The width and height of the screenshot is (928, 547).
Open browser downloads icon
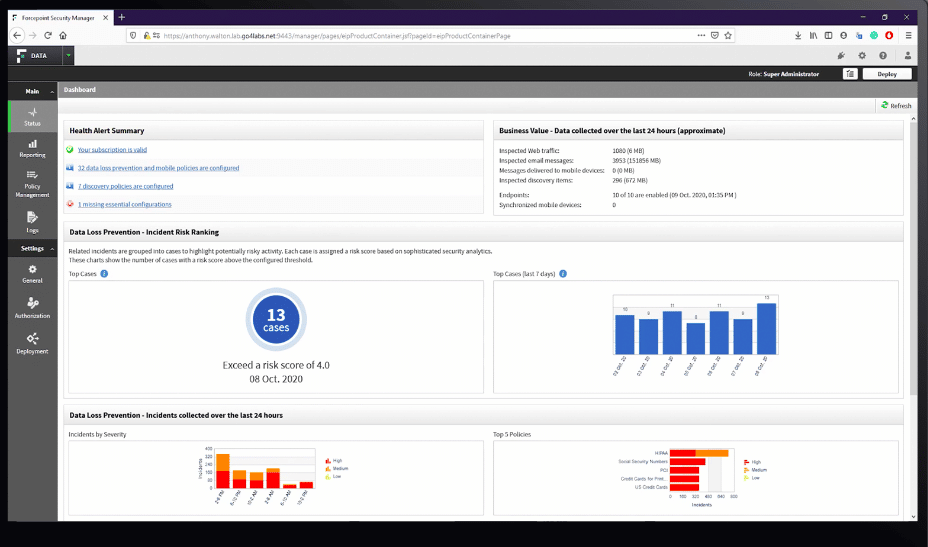798,36
